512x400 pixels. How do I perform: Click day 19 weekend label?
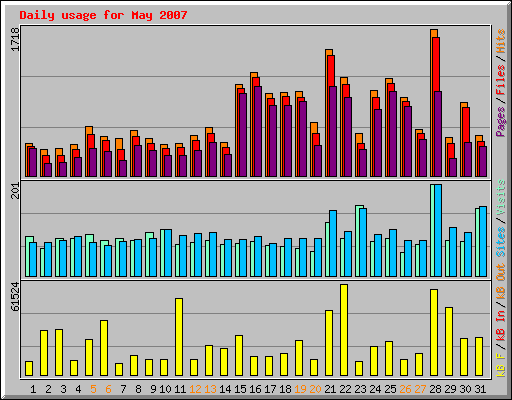pyautogui.click(x=300, y=389)
